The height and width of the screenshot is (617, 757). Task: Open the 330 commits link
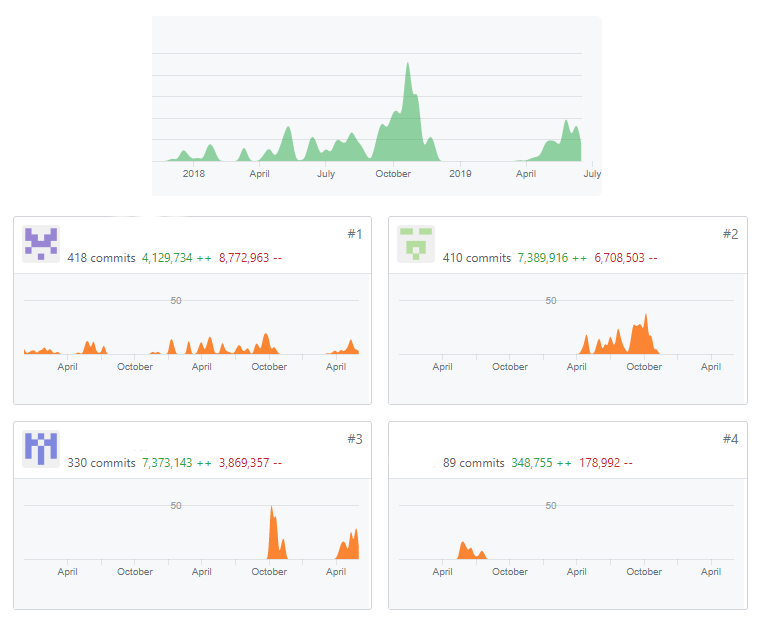(101, 463)
